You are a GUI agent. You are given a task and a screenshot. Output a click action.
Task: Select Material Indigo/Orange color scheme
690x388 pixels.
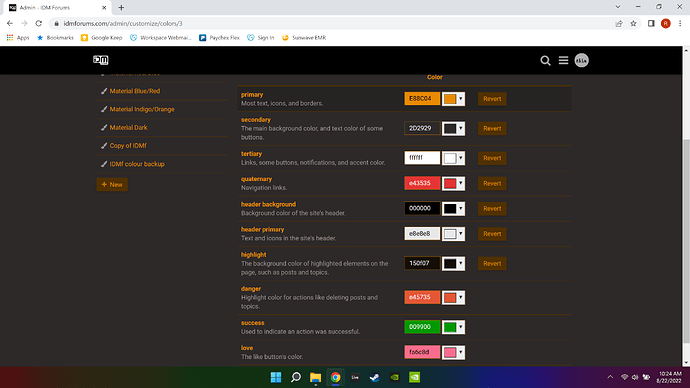tap(142, 109)
